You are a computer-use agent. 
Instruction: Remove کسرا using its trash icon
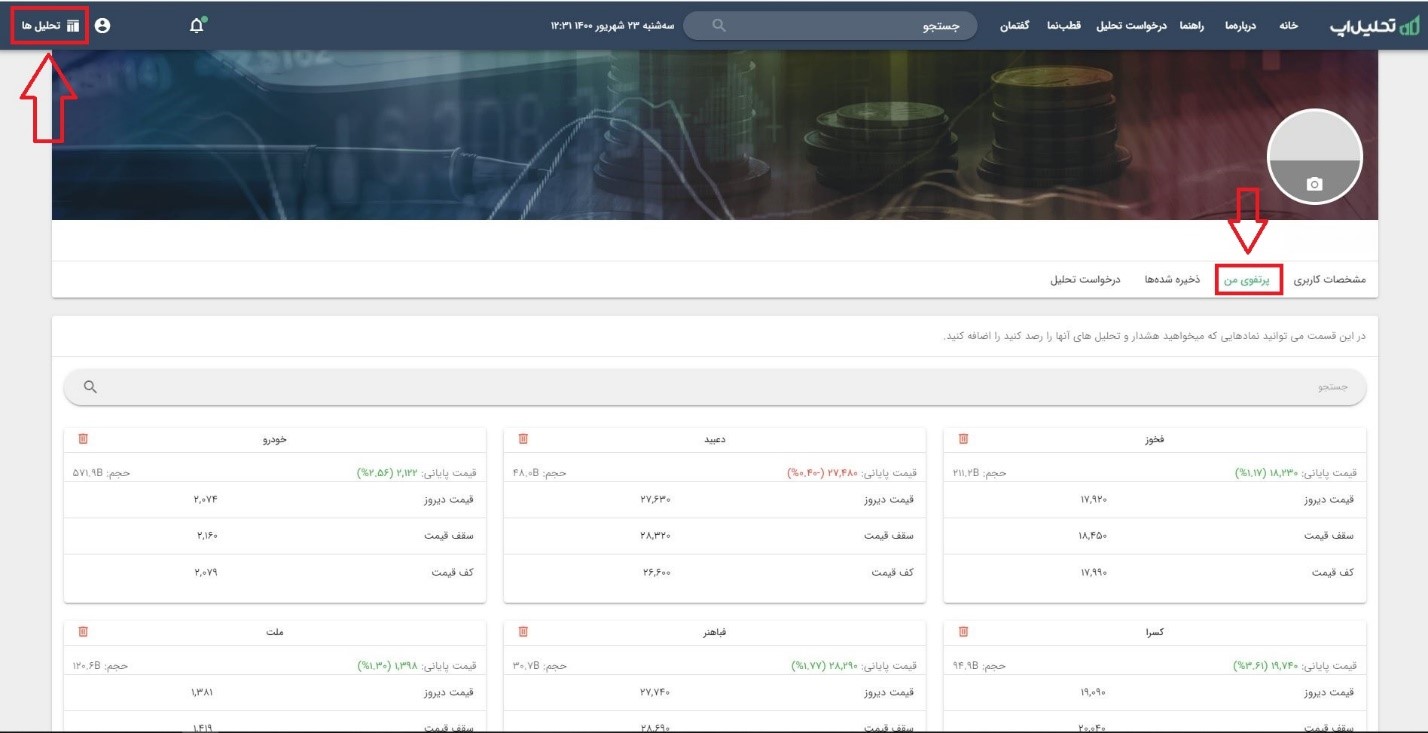click(963, 632)
